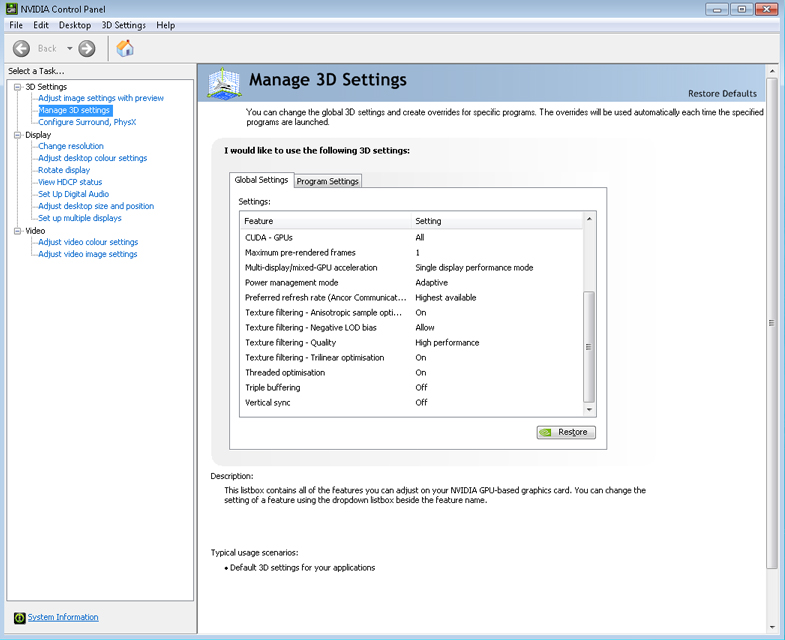This screenshot has height=640, width=785.
Task: Open Rotate display task
Action: (x=64, y=170)
